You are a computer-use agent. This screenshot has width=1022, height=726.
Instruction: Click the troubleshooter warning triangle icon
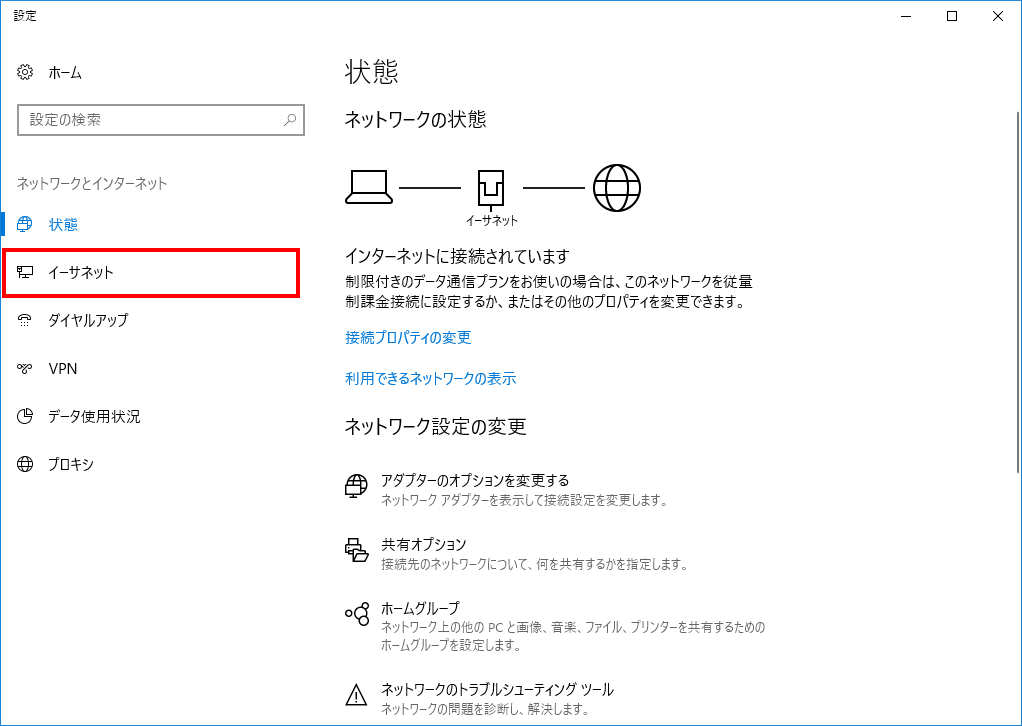(x=356, y=694)
